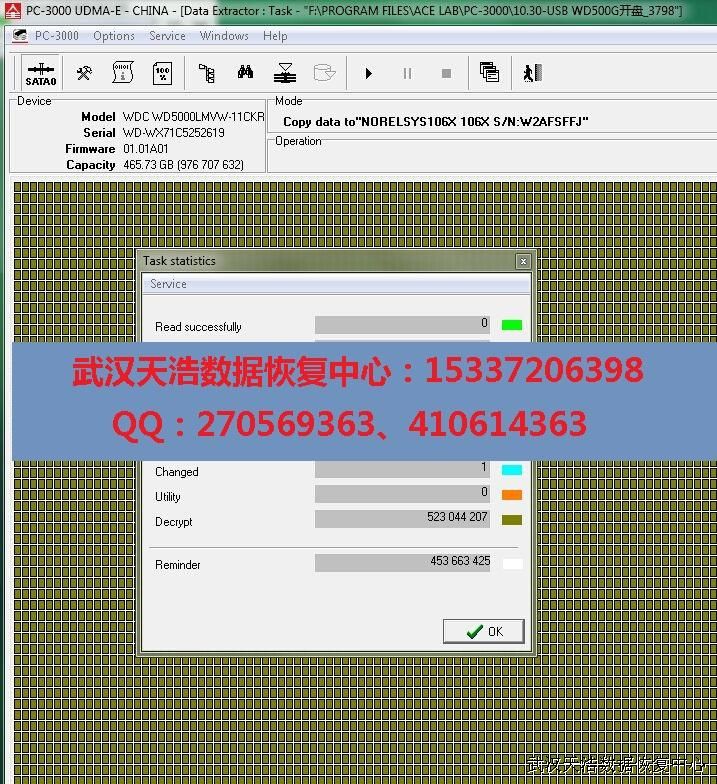Open the crossed tools utilities icon
717x784 pixels.
[85, 73]
